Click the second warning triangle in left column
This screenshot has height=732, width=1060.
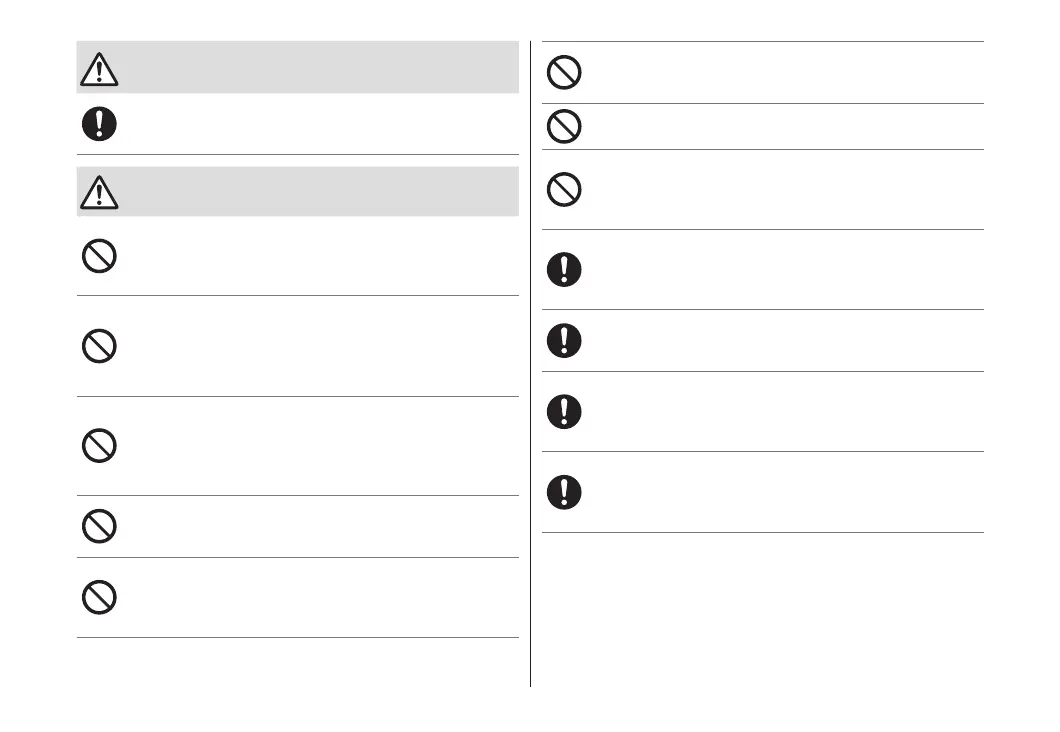pyautogui.click(x=99, y=192)
